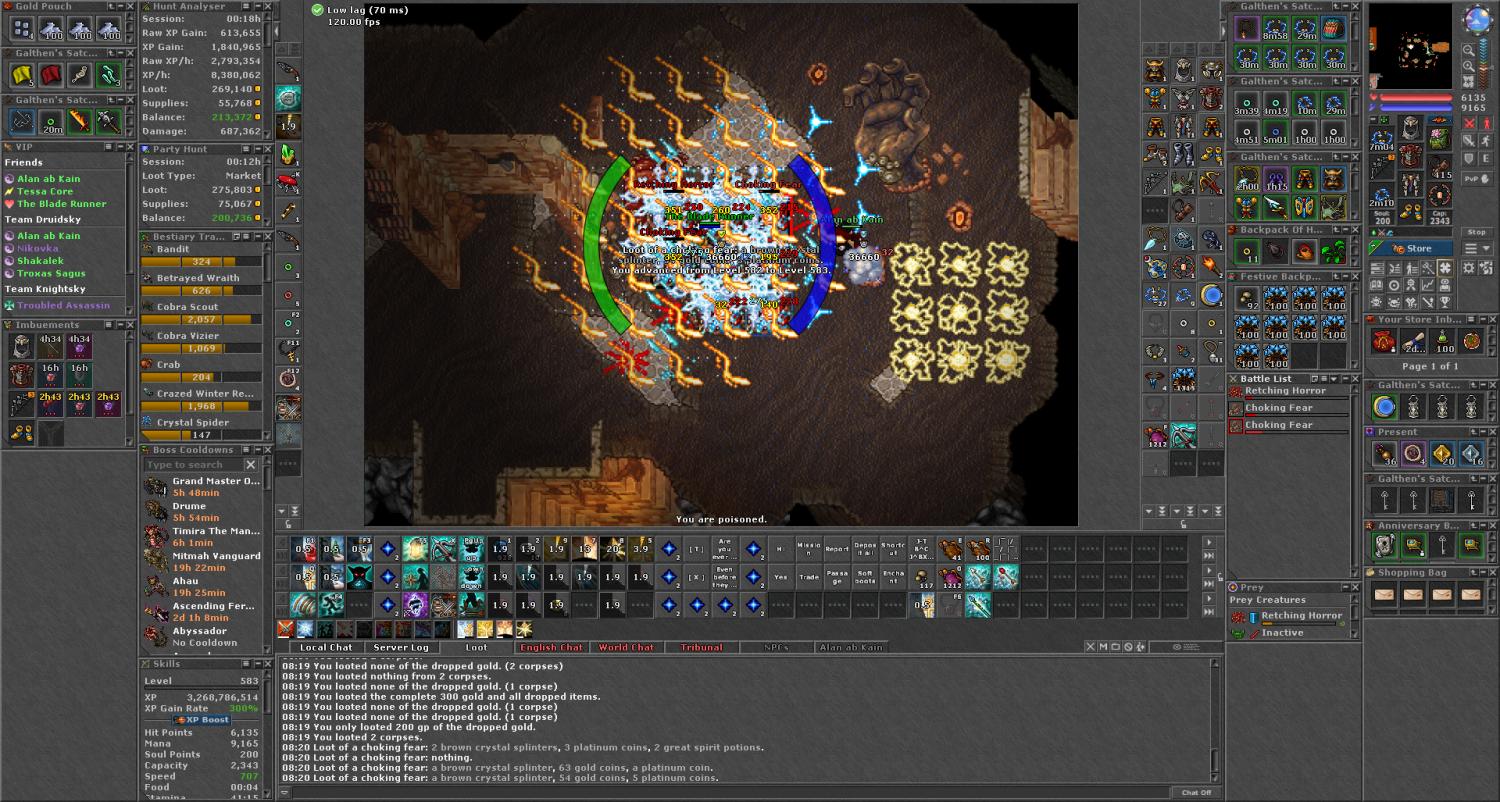Select Betrayed Wraith bestiary tracker entry
The width and height of the screenshot is (1500, 802).
[203, 284]
